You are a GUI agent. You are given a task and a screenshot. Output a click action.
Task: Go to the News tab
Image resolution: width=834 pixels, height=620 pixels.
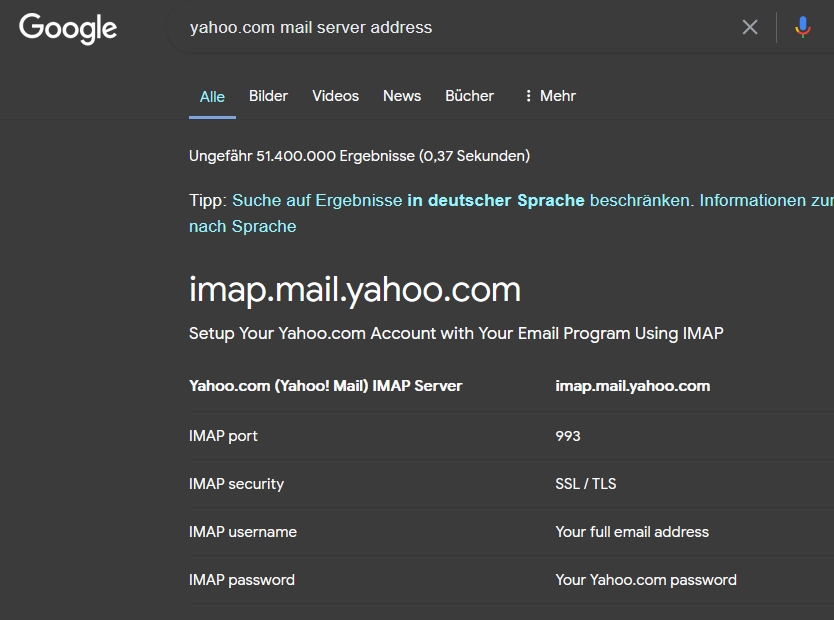(x=402, y=96)
